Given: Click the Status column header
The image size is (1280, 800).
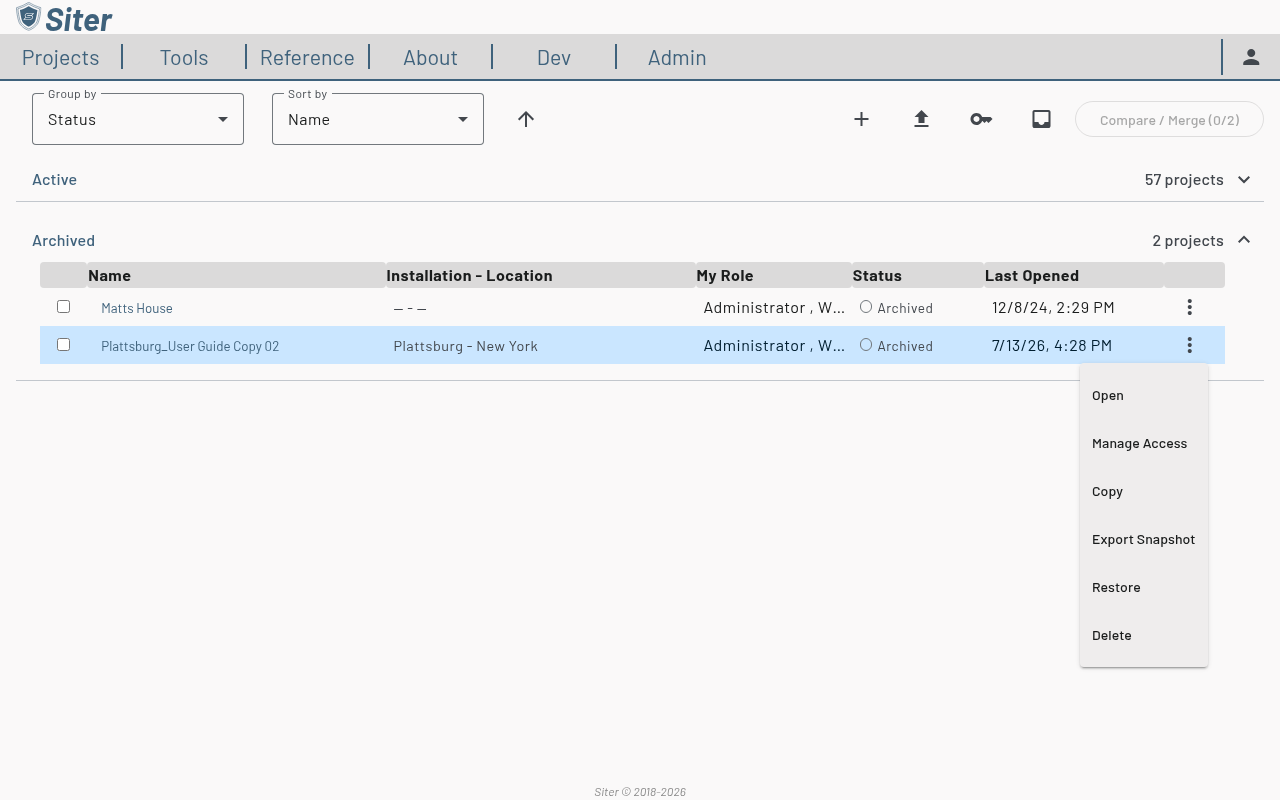Looking at the screenshot, I should [x=917, y=275].
